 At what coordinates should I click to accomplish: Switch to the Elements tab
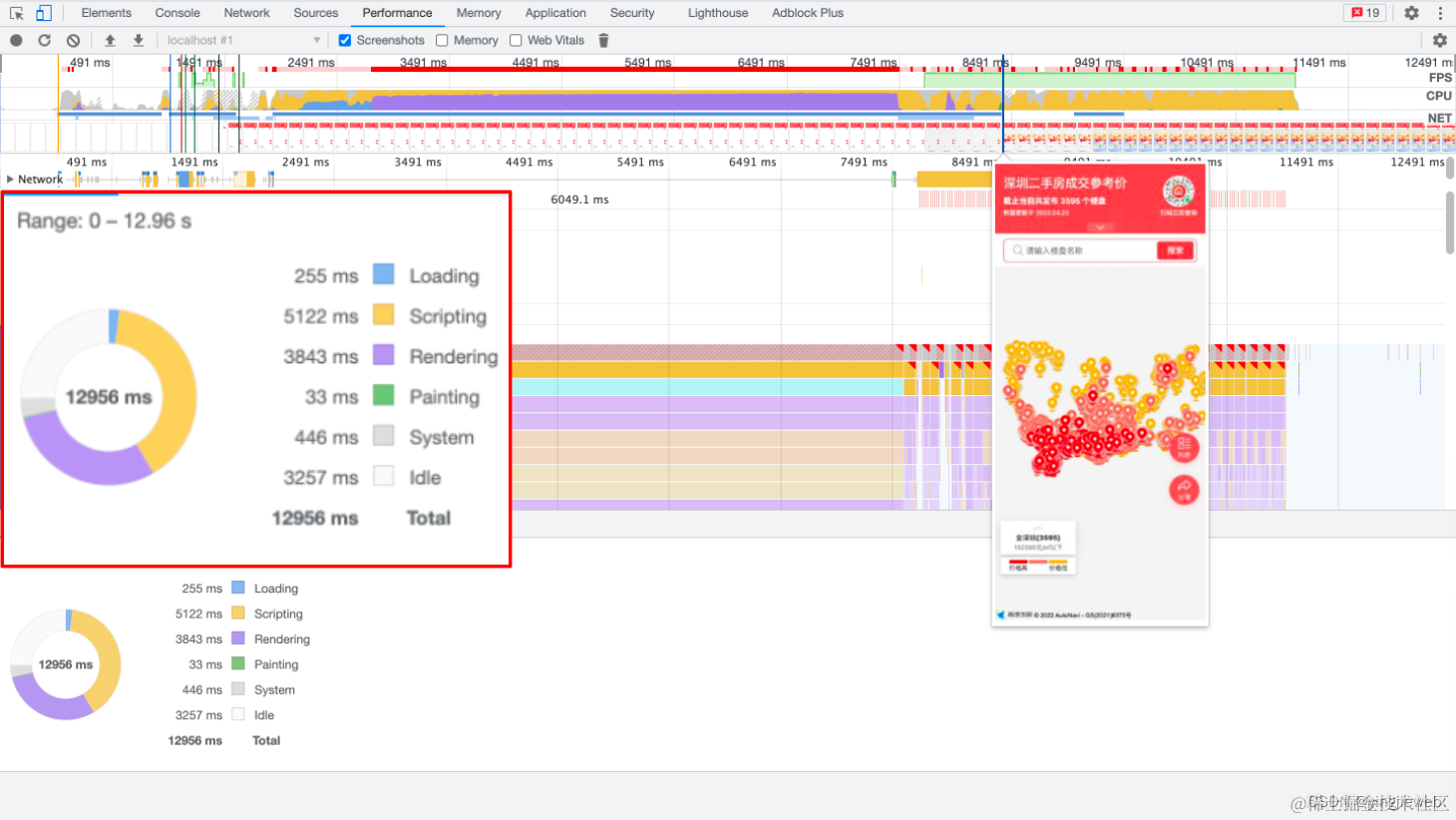[106, 13]
